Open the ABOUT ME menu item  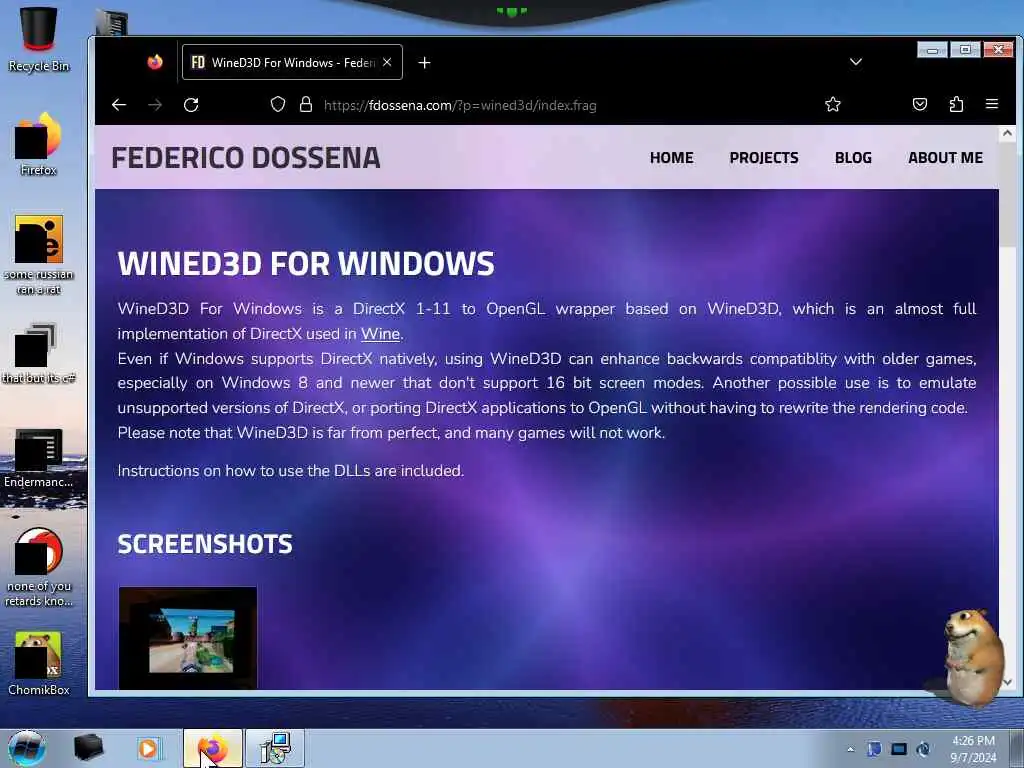tap(945, 157)
